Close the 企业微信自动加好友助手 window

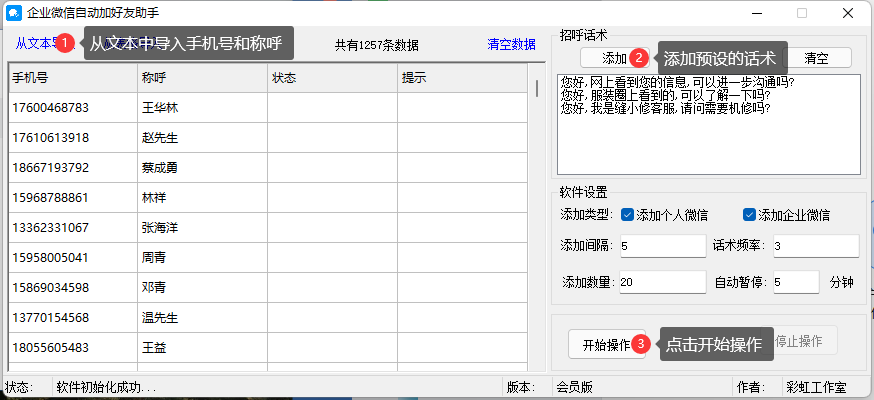[x=848, y=13]
